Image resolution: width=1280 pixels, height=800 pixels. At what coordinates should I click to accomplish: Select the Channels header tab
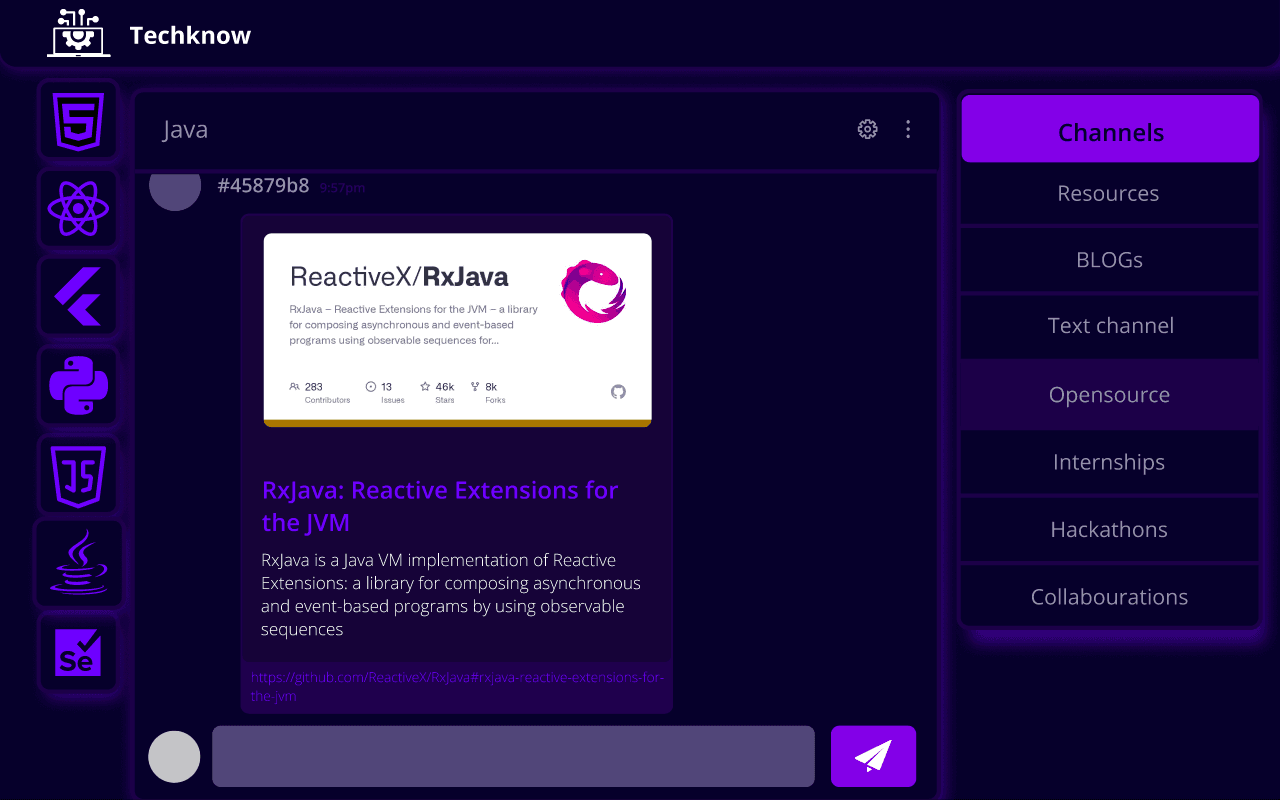(1110, 129)
